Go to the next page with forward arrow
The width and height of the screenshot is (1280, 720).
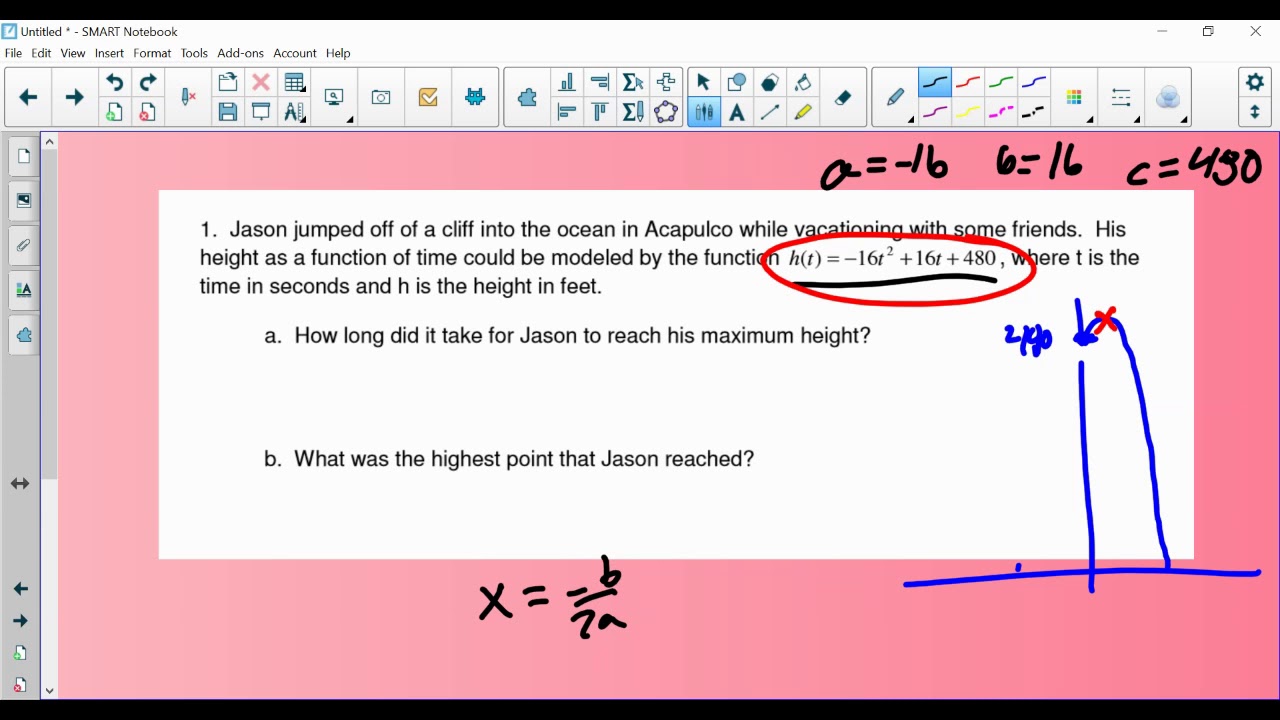[74, 97]
